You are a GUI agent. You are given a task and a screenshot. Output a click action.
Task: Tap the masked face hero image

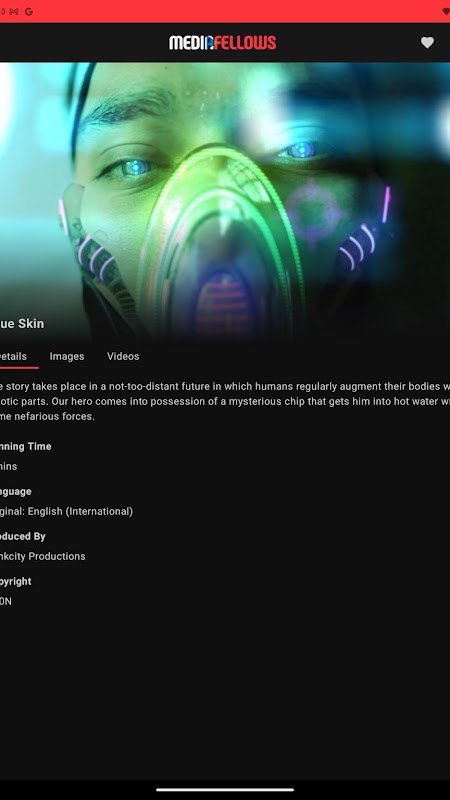tap(225, 202)
